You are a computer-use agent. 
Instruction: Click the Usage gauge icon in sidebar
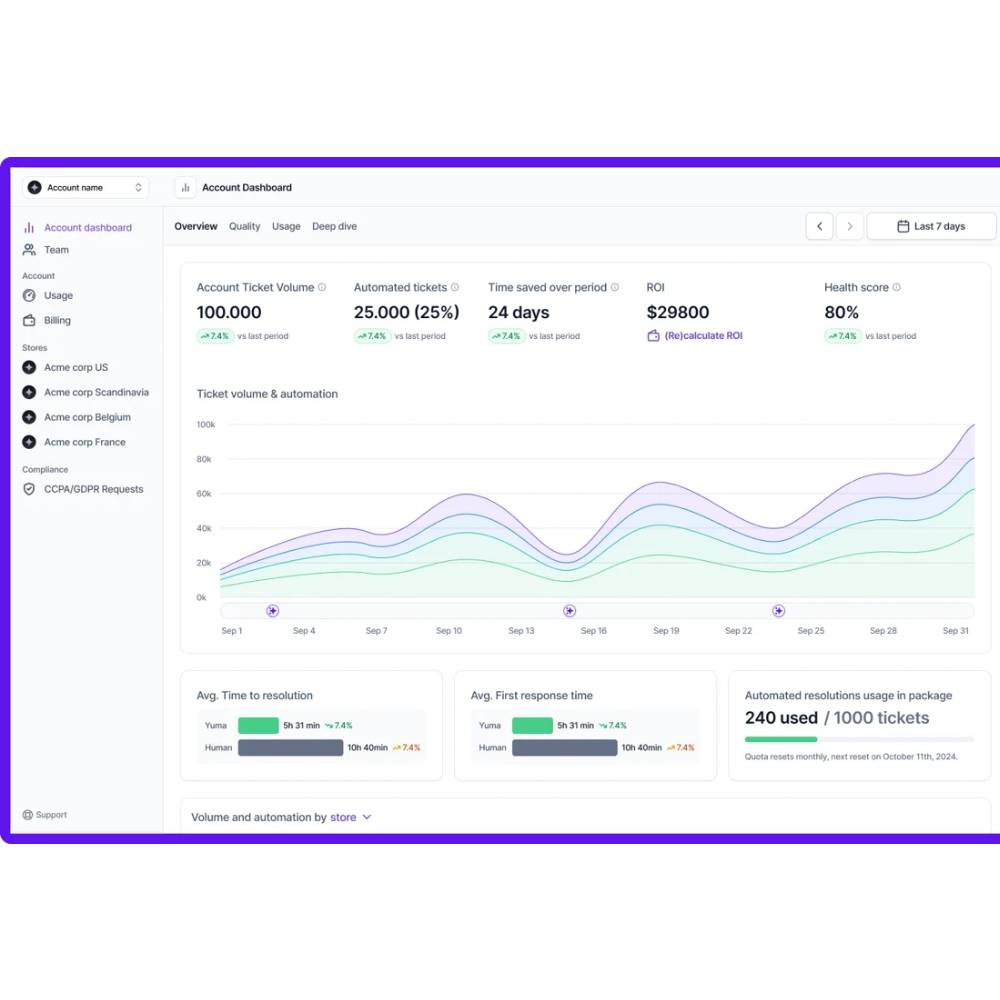tap(29, 296)
